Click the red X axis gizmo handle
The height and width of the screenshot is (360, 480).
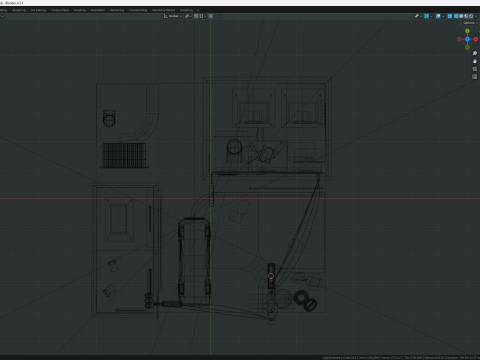(476, 39)
